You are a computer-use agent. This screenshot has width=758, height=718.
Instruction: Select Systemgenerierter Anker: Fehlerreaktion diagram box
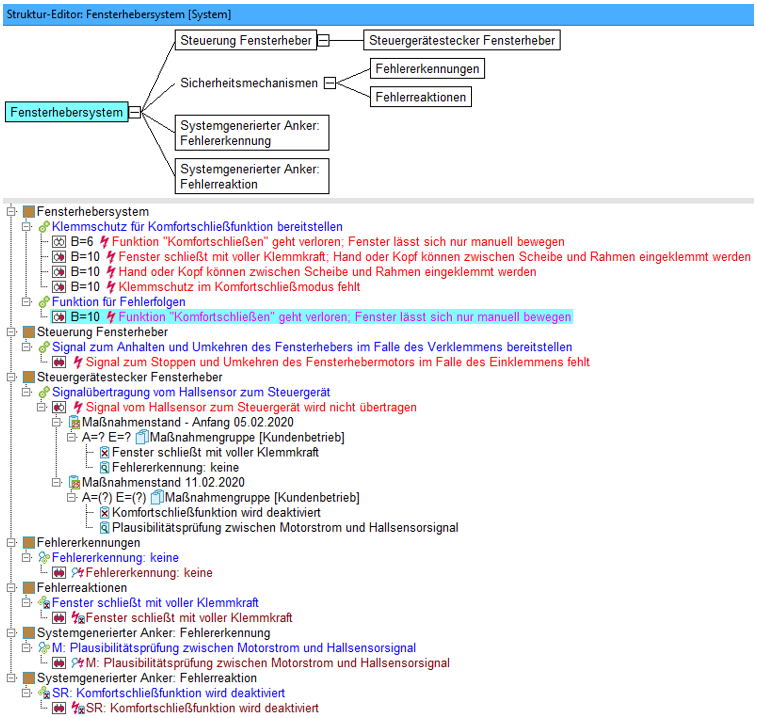pyautogui.click(x=252, y=176)
